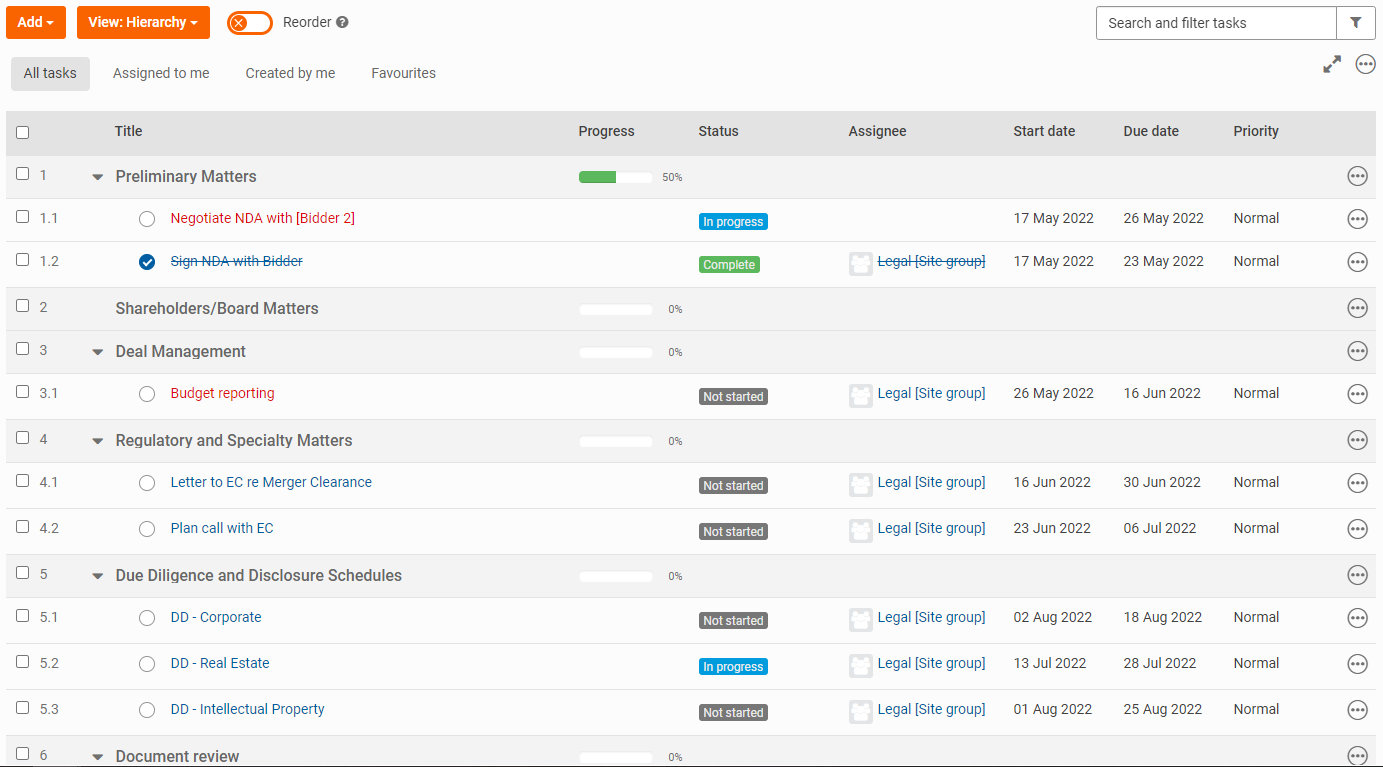
Task: Open the View: Hierarchy dropdown
Action: [x=143, y=22]
